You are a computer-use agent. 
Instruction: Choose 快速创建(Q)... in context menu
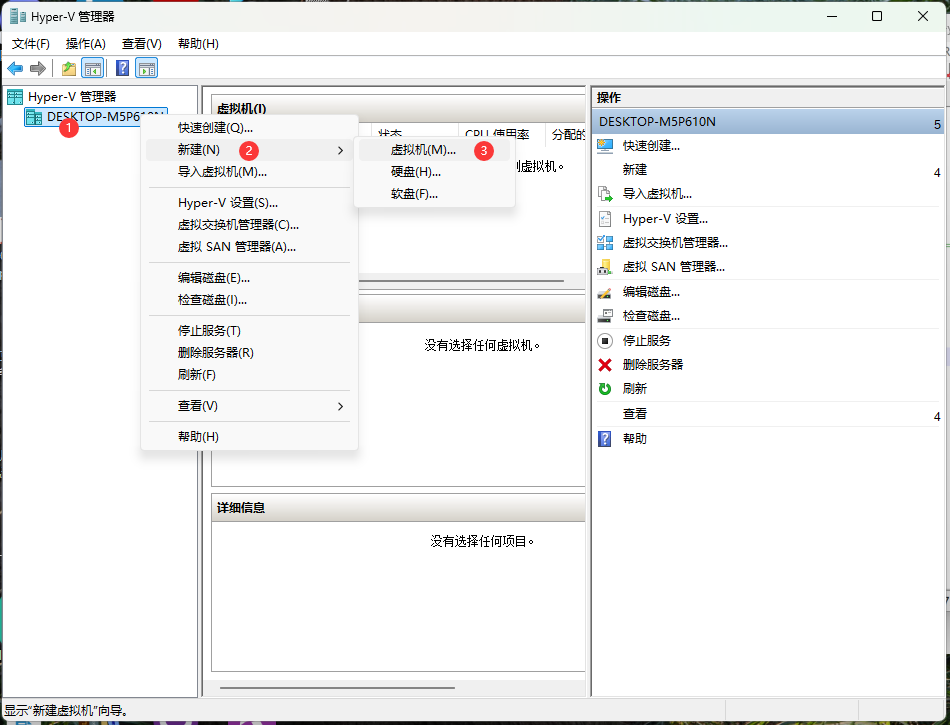(x=249, y=128)
